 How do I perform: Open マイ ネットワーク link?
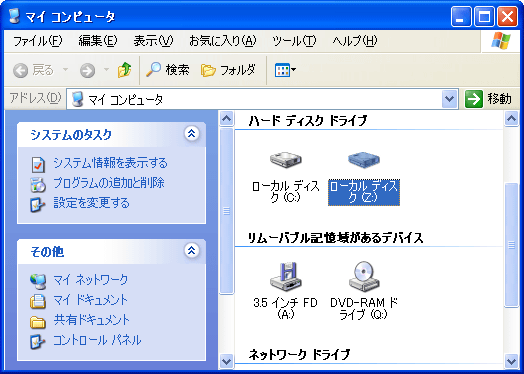91,280
